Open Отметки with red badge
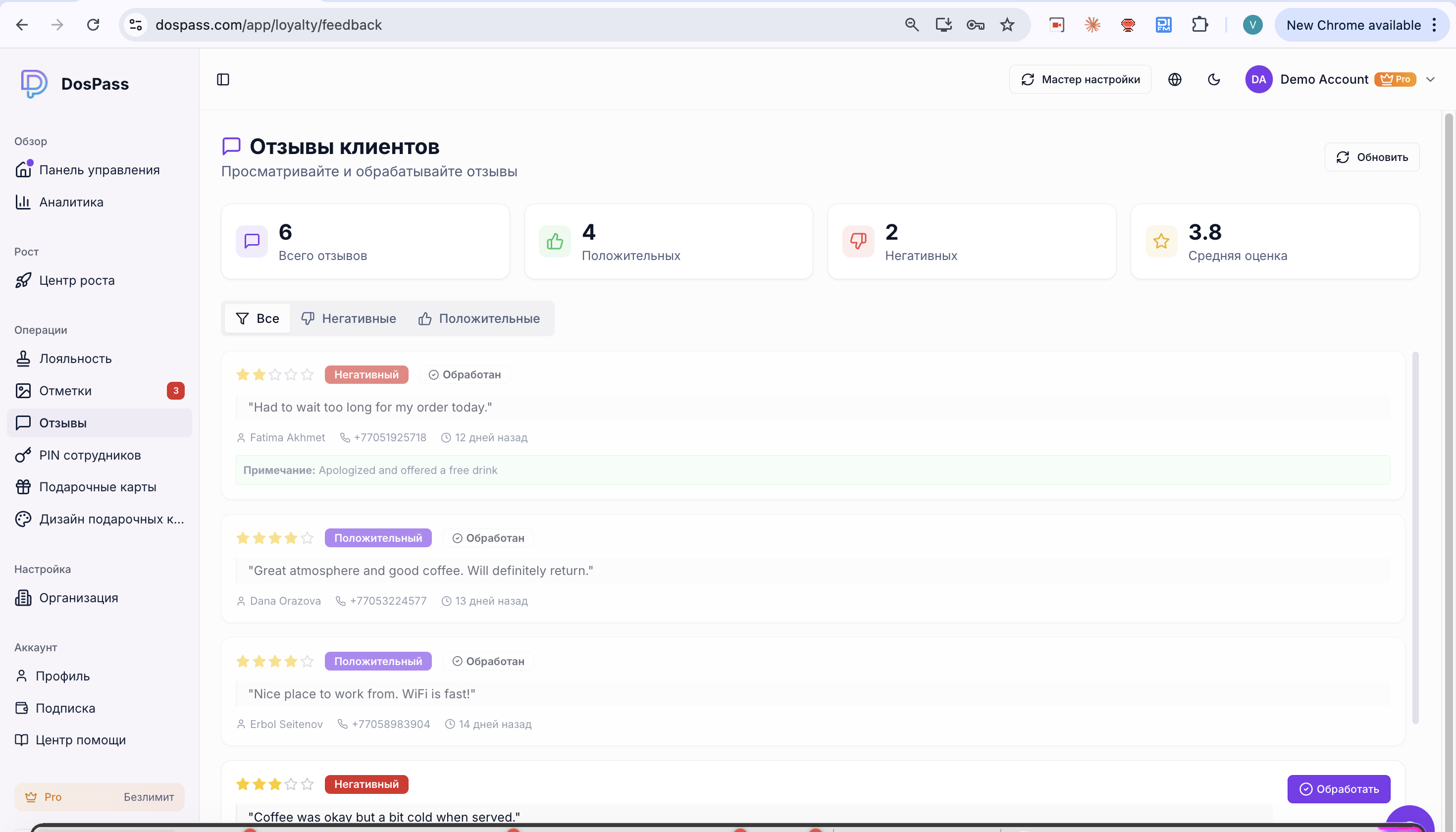Screen dimensions: 1456x832 65,391
